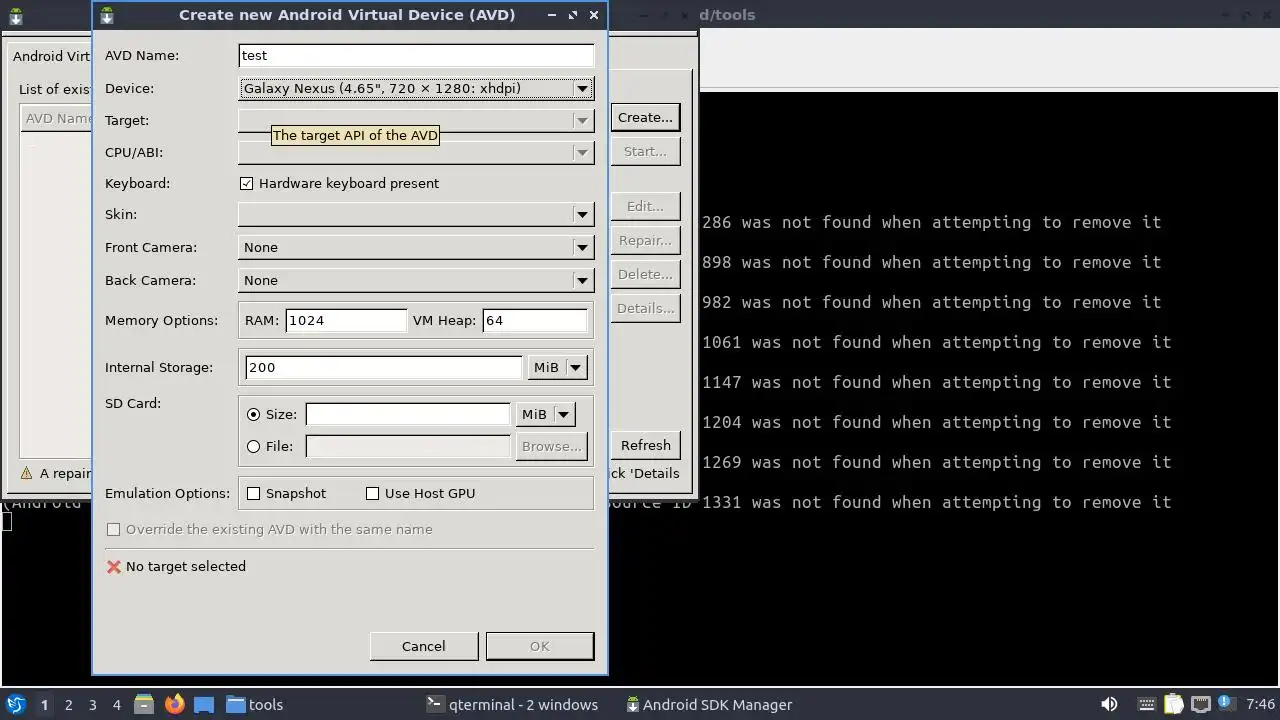This screenshot has height=720, width=1280.
Task: Click terminal line containing '1331 was not found'
Action: 936,502
